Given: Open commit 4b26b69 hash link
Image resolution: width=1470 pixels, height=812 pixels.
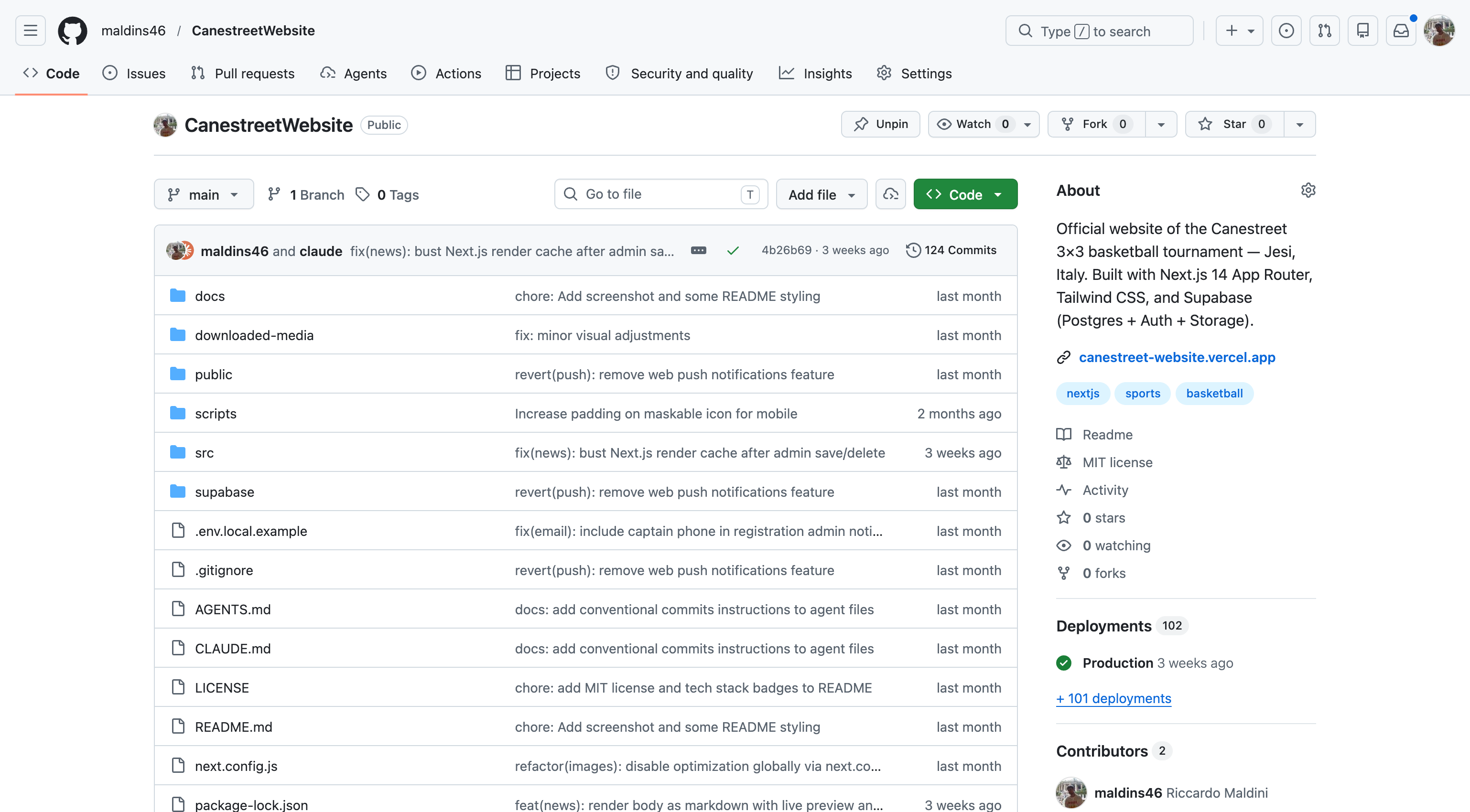Looking at the screenshot, I should 786,250.
